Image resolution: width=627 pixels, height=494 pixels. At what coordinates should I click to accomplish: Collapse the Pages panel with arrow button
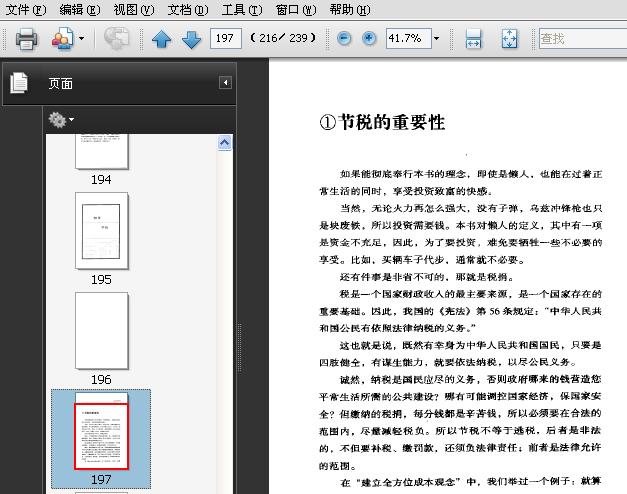click(225, 83)
